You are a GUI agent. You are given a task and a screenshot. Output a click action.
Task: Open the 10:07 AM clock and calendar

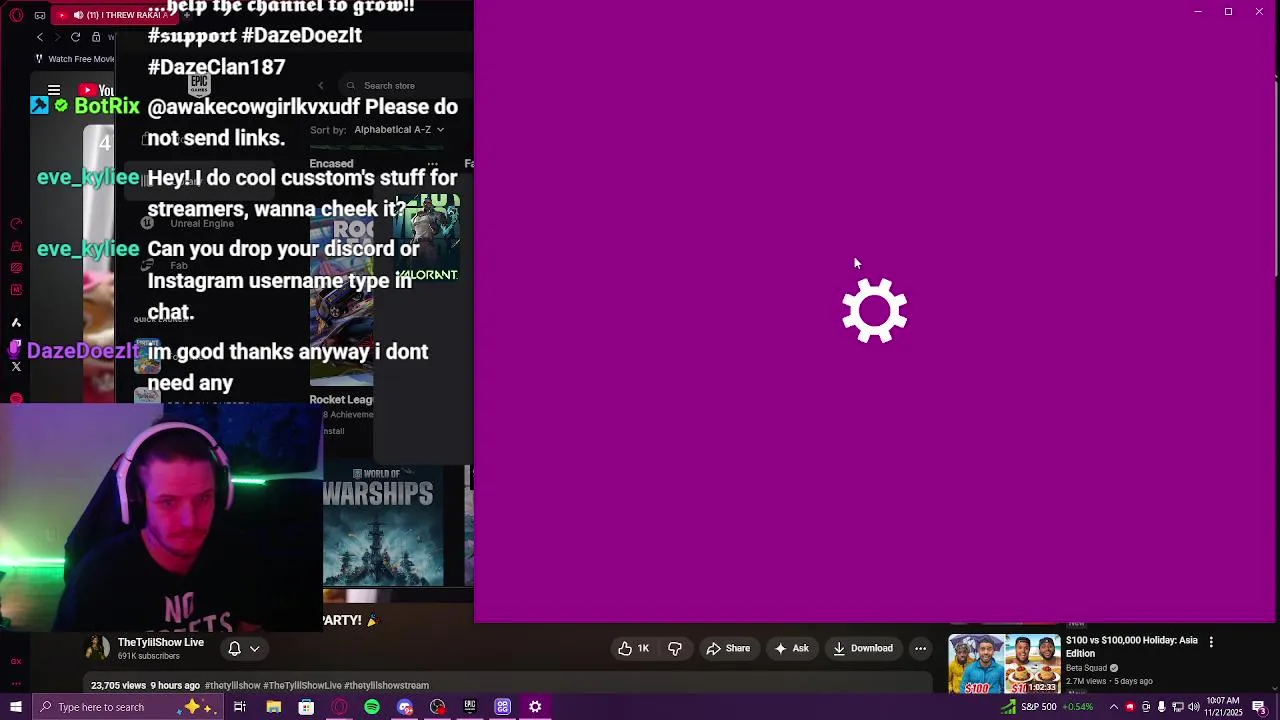[1224, 707]
